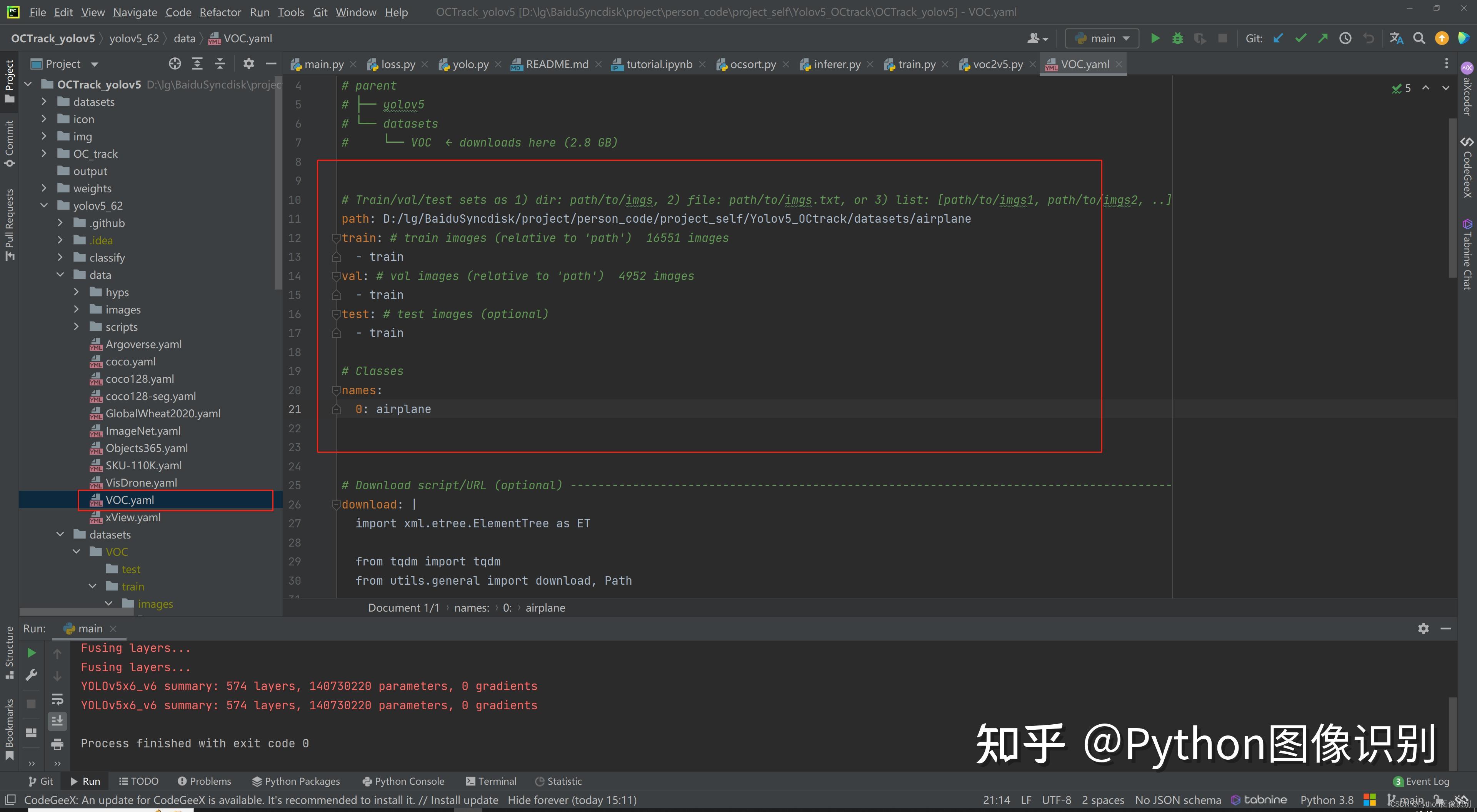1477x812 pixels.
Task: Commit changes via the Git checkmark icon
Action: [1300, 38]
